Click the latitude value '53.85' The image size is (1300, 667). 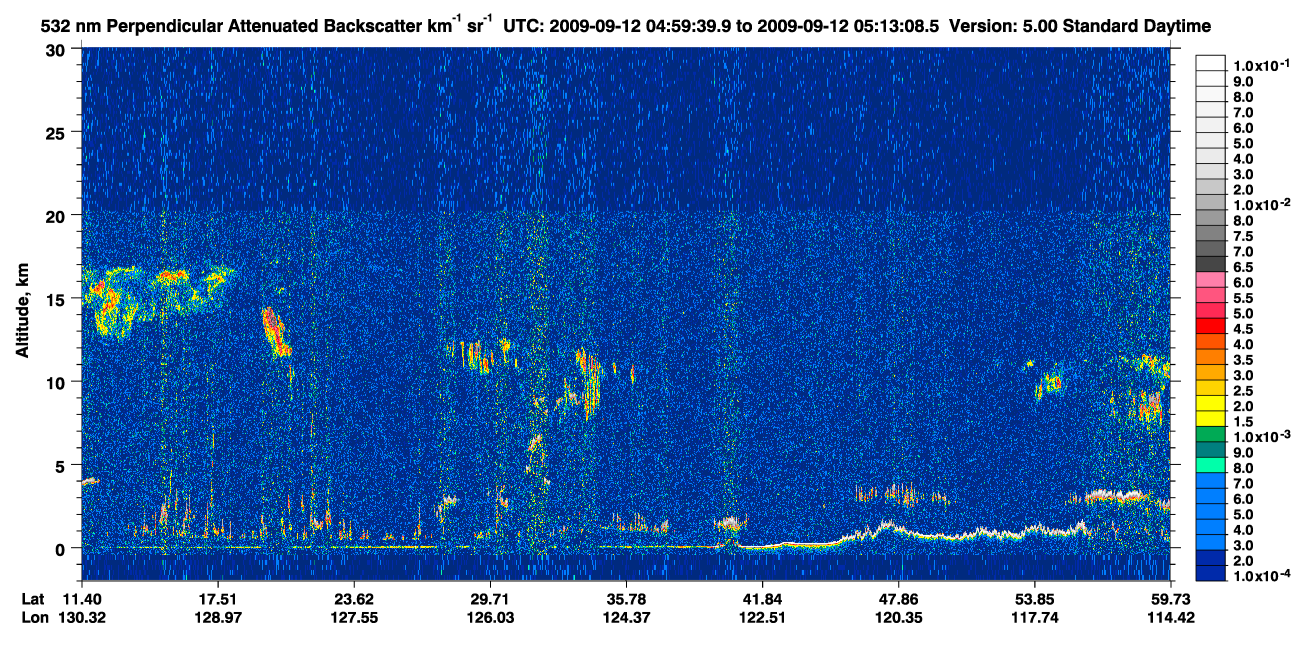[1034, 599]
